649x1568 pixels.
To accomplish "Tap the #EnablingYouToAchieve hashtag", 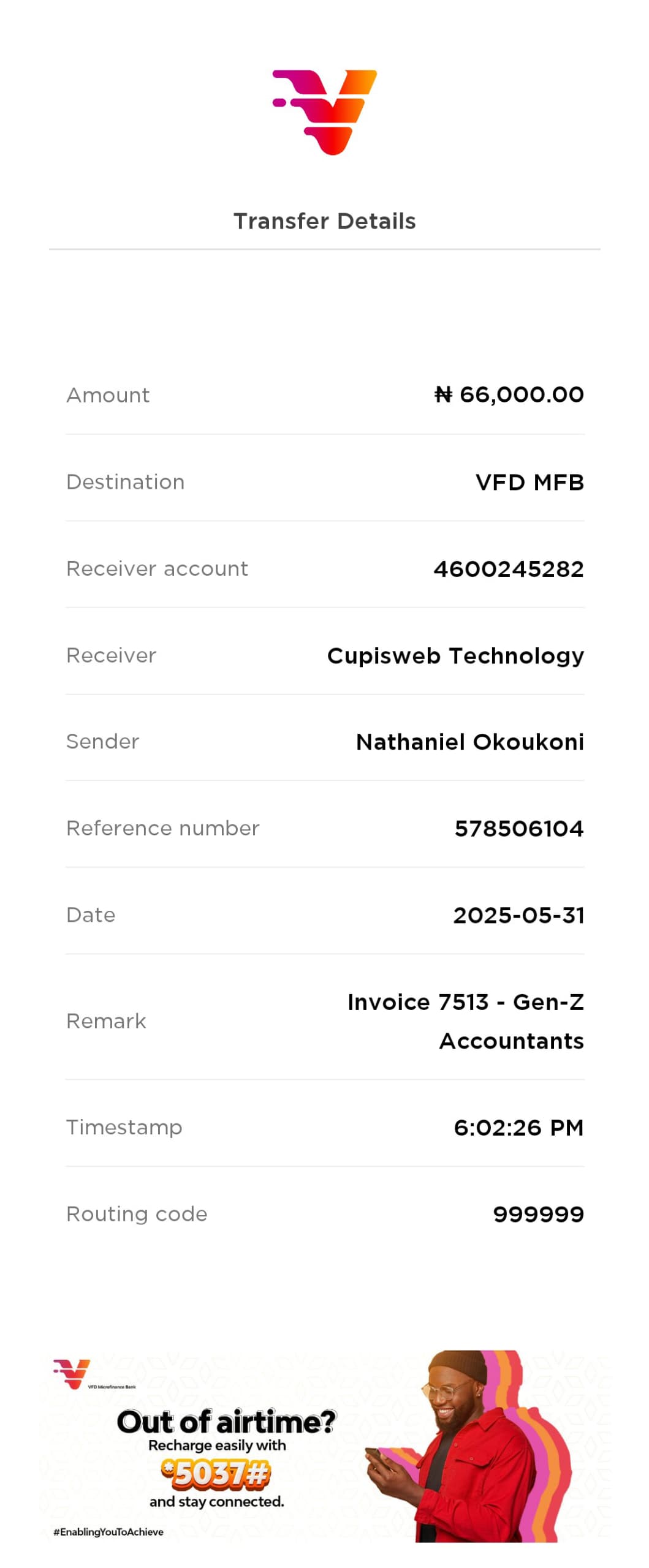I will [x=108, y=1531].
